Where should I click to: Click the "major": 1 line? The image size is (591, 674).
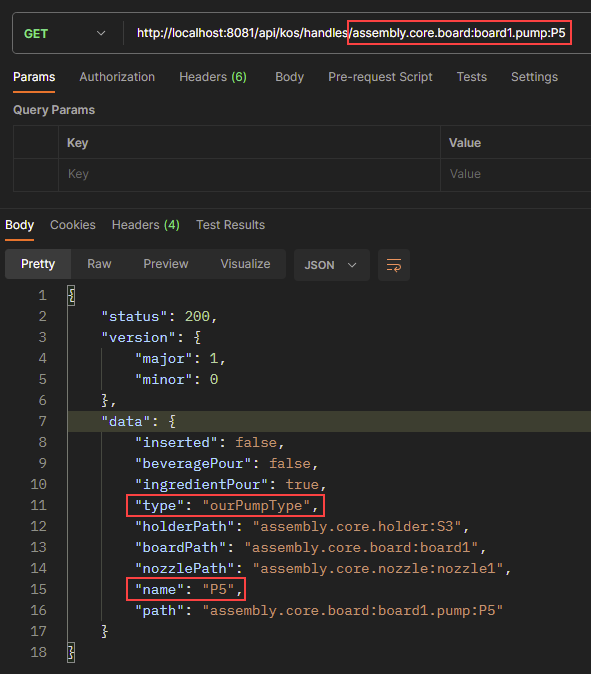180,359
